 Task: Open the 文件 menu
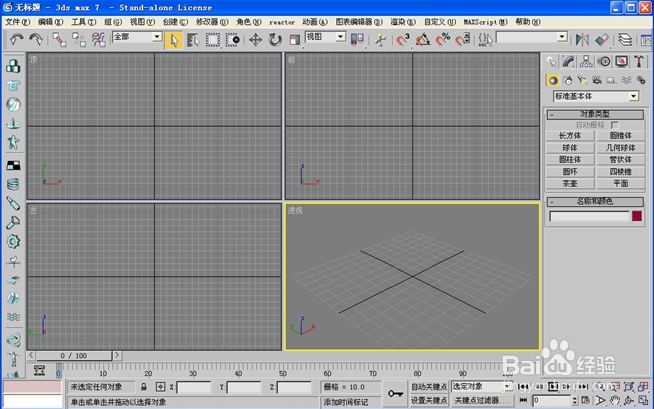tap(17, 22)
